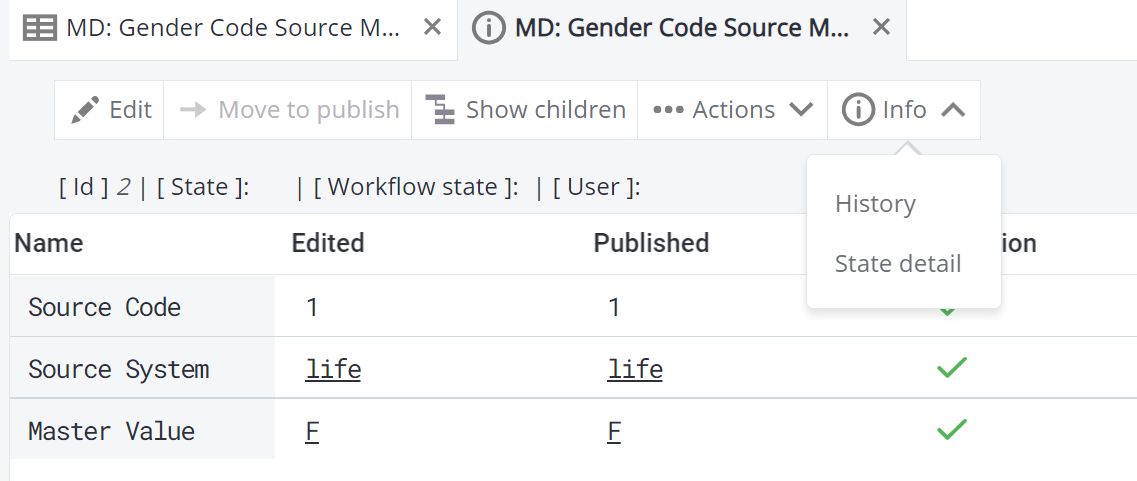Click green checkmark in Master Value row

(x=951, y=430)
